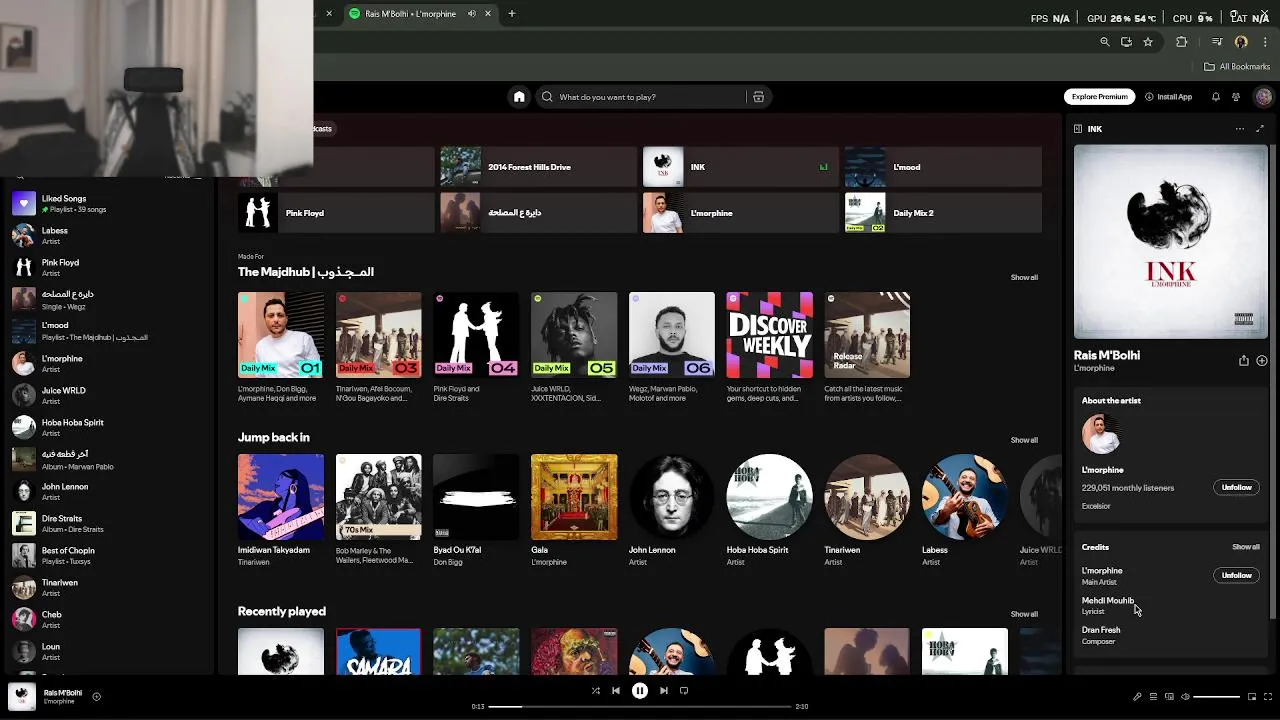The image size is (1280, 720).
Task: Open Daily Mix 05 card
Action: (x=574, y=347)
